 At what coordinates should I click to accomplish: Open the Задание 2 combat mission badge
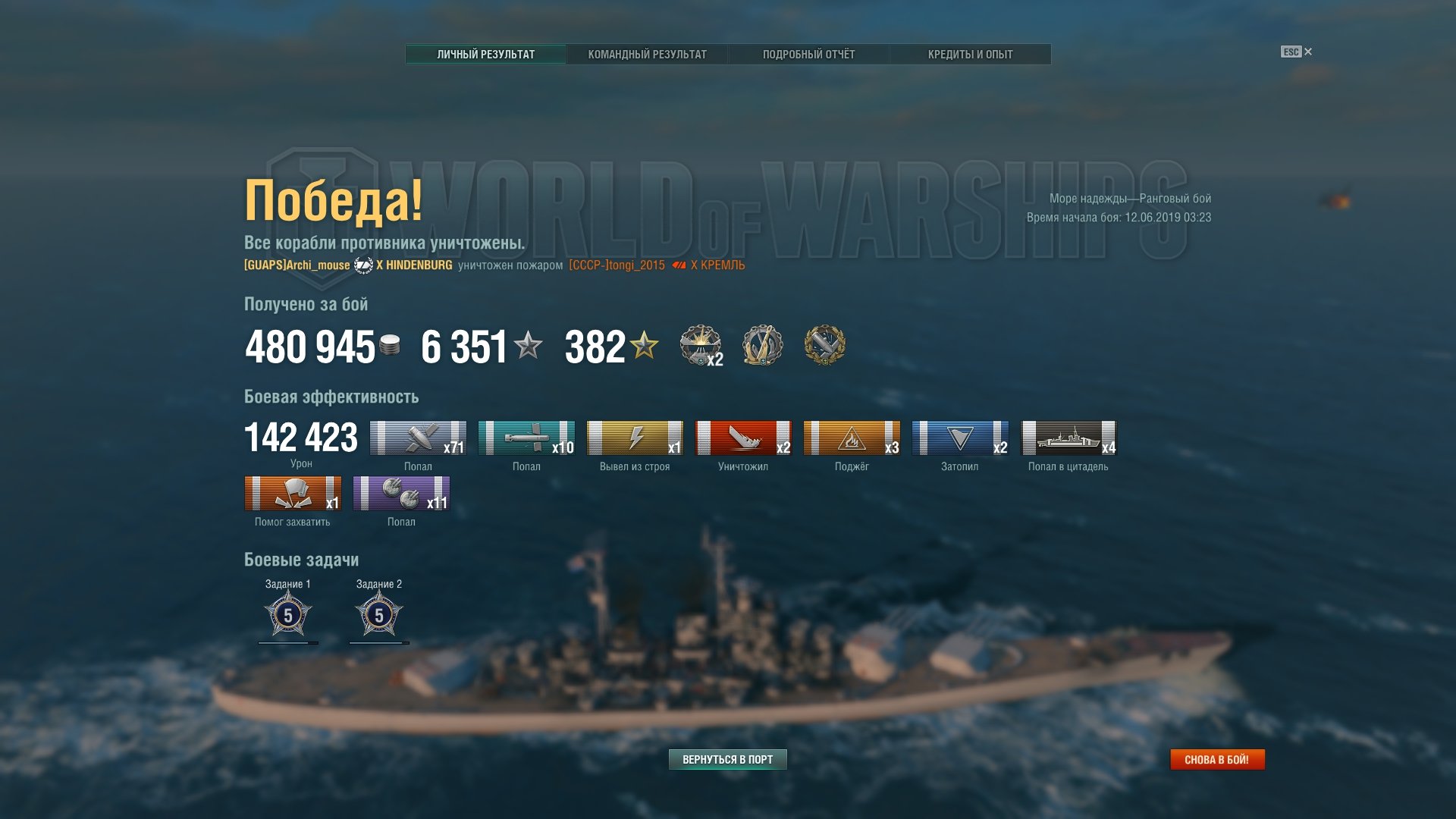[x=378, y=614]
